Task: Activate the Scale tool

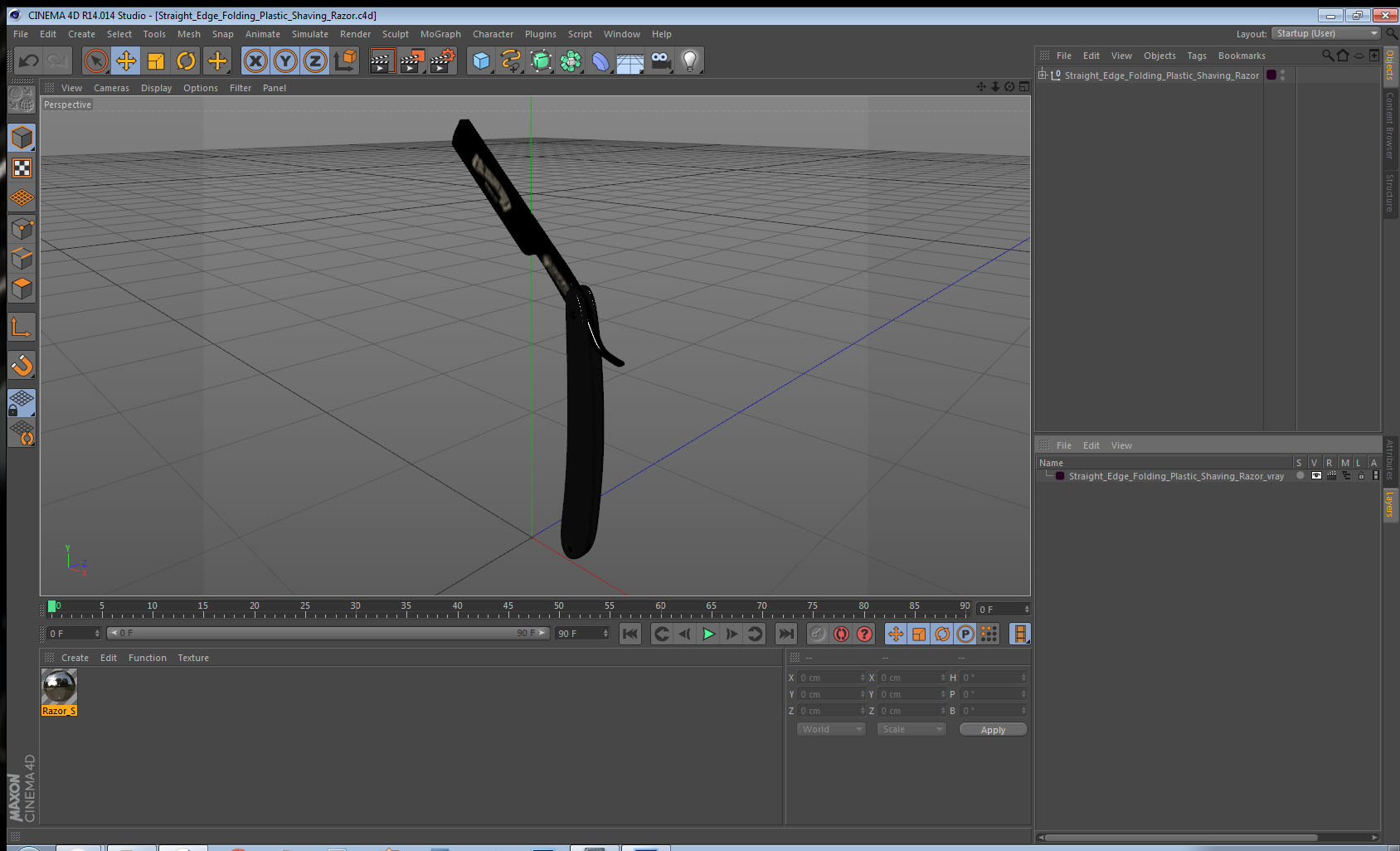Action: coord(156,61)
